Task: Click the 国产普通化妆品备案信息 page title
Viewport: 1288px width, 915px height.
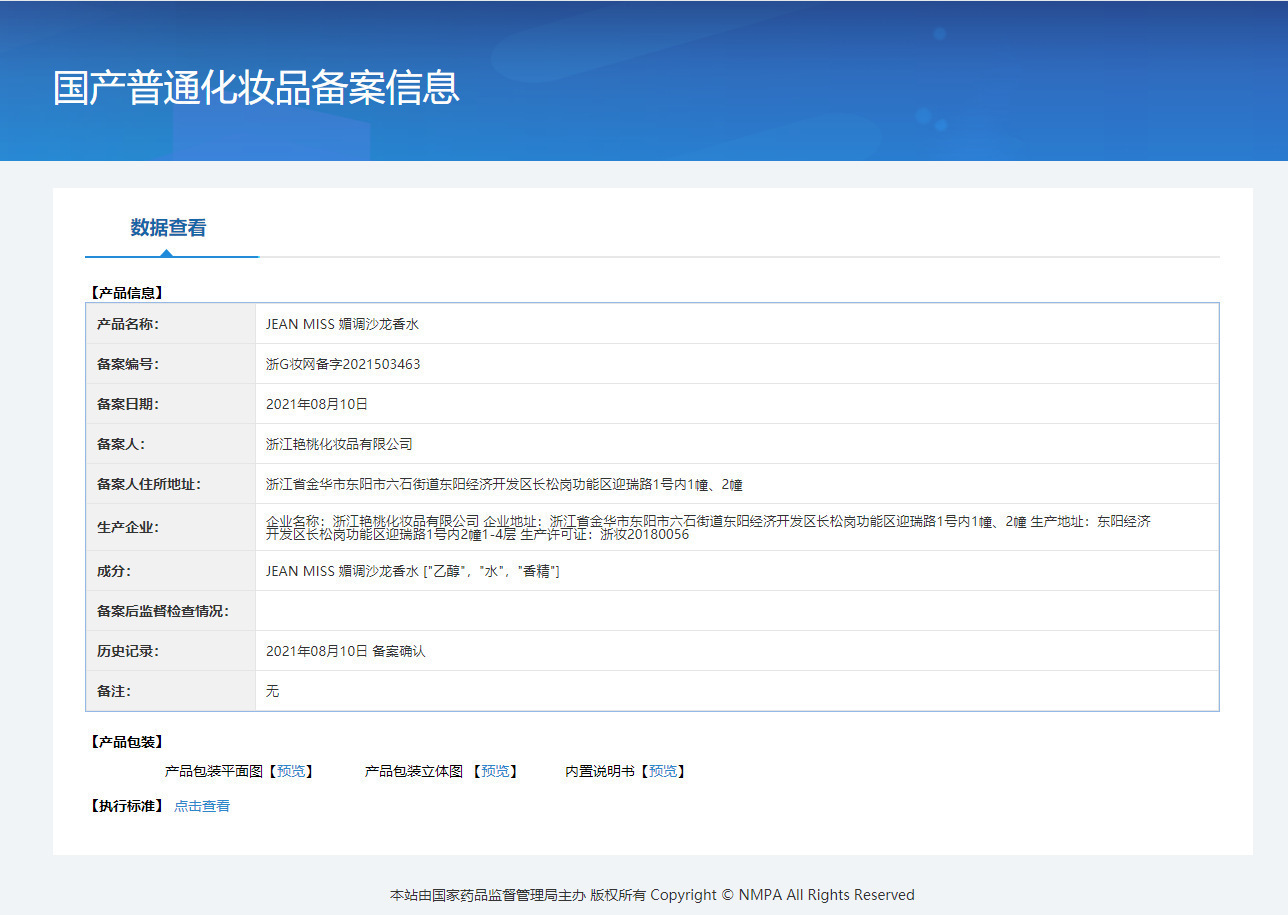Action: pos(256,88)
